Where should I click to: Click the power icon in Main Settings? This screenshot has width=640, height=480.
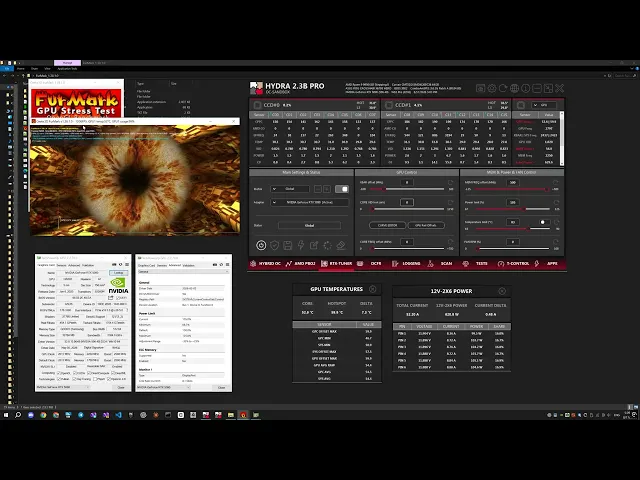tap(261, 245)
